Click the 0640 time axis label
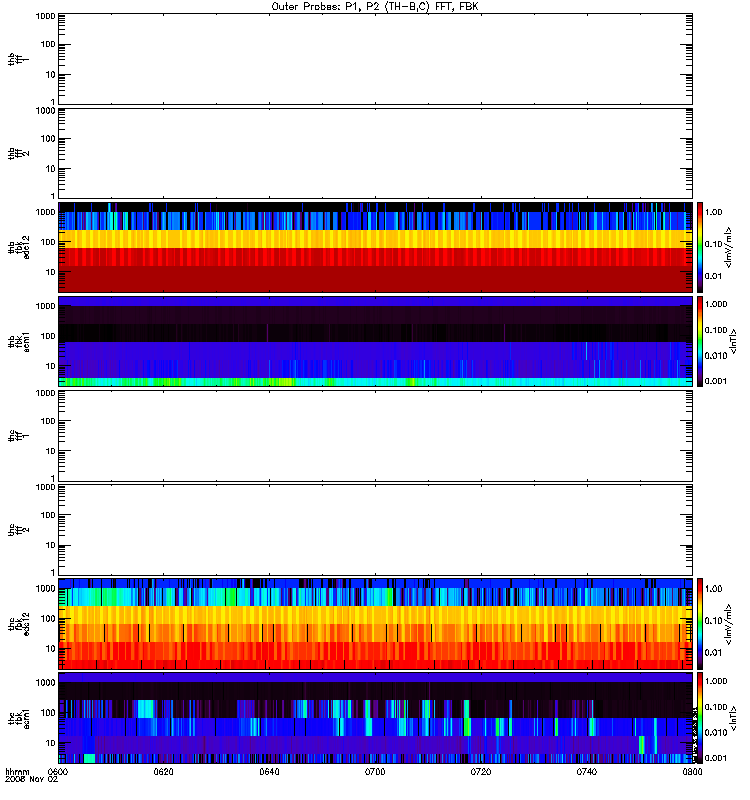750x800 pixels. (269, 772)
